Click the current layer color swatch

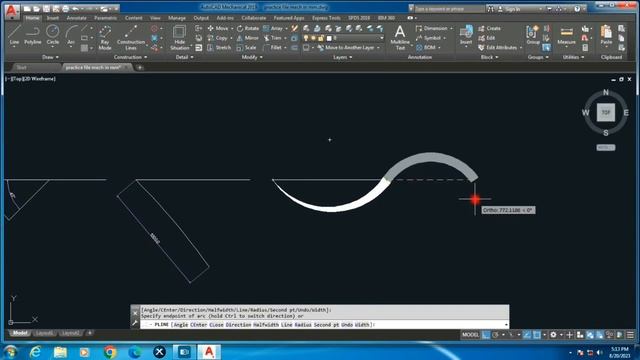pos(329,38)
